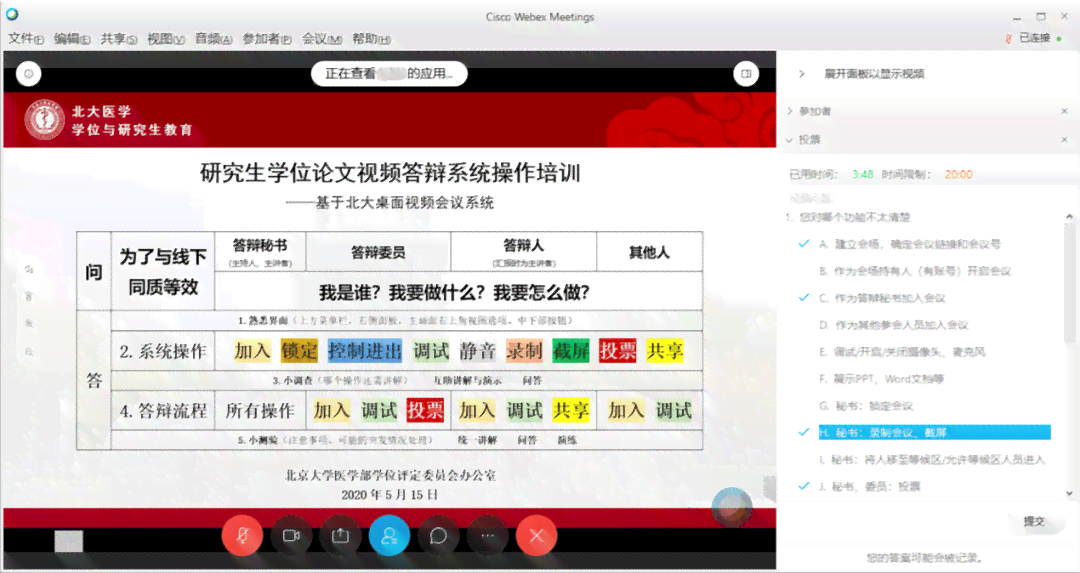This screenshot has height=573, width=1080.
Task: Click the green 截屏 label in the slide
Action: point(571,351)
